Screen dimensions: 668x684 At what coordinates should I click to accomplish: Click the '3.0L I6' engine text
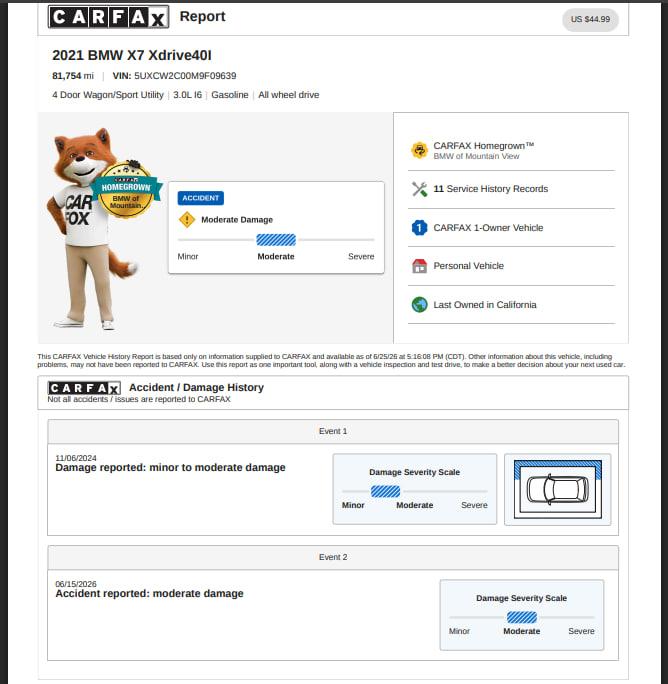188,95
